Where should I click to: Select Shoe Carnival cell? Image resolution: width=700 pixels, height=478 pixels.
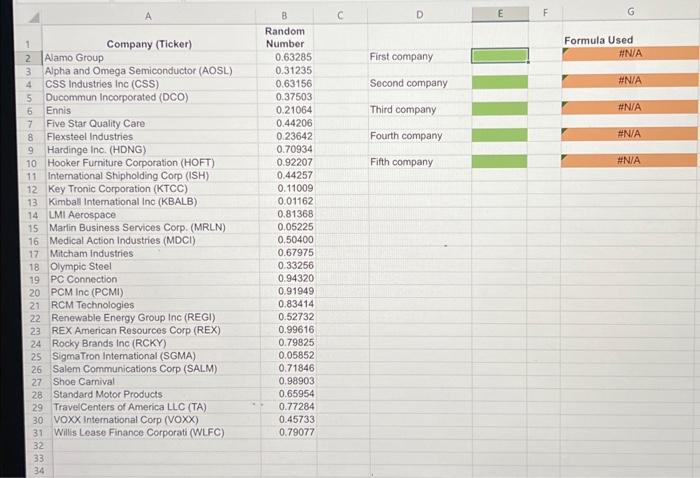(158, 382)
